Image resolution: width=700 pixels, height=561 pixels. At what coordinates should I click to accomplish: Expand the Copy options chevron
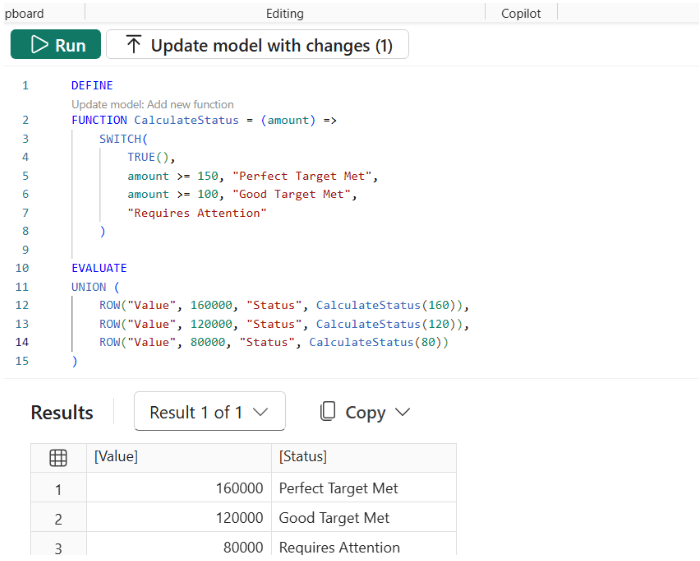(402, 412)
